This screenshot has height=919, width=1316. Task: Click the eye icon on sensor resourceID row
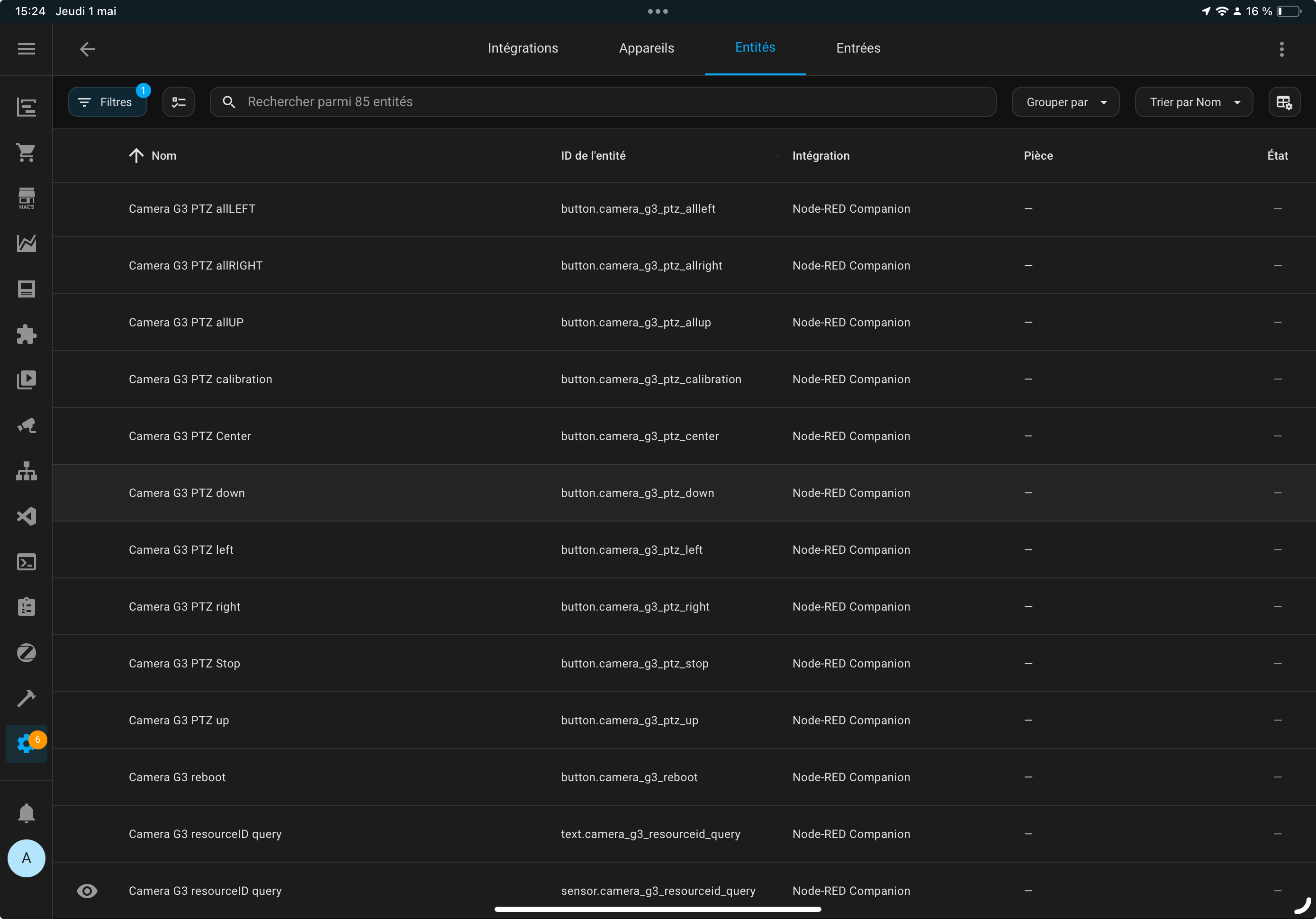tap(87, 890)
